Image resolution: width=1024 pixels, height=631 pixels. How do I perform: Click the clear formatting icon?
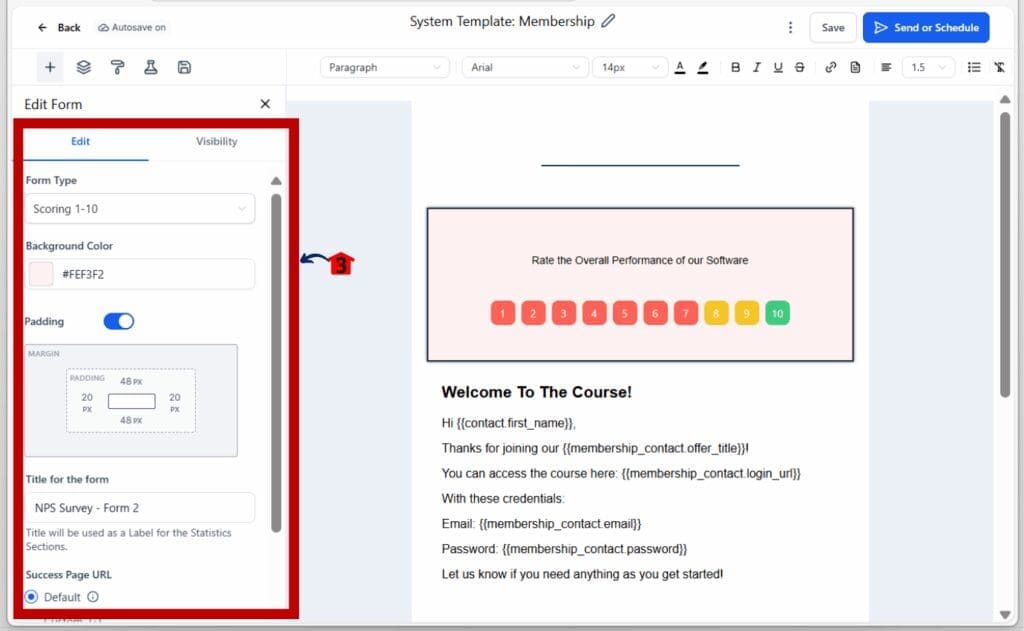[999, 67]
